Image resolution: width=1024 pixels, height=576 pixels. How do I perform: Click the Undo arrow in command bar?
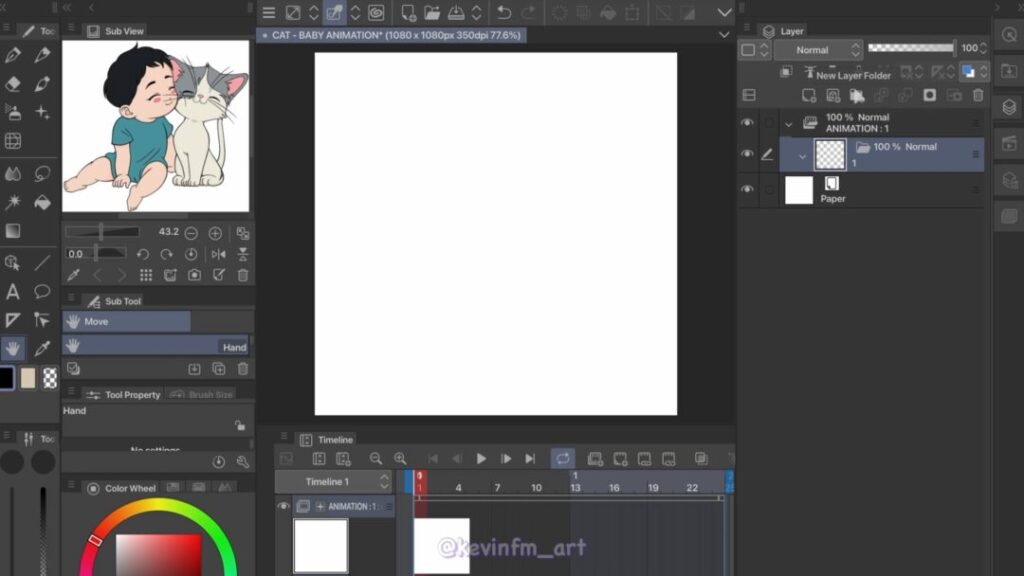[x=504, y=13]
